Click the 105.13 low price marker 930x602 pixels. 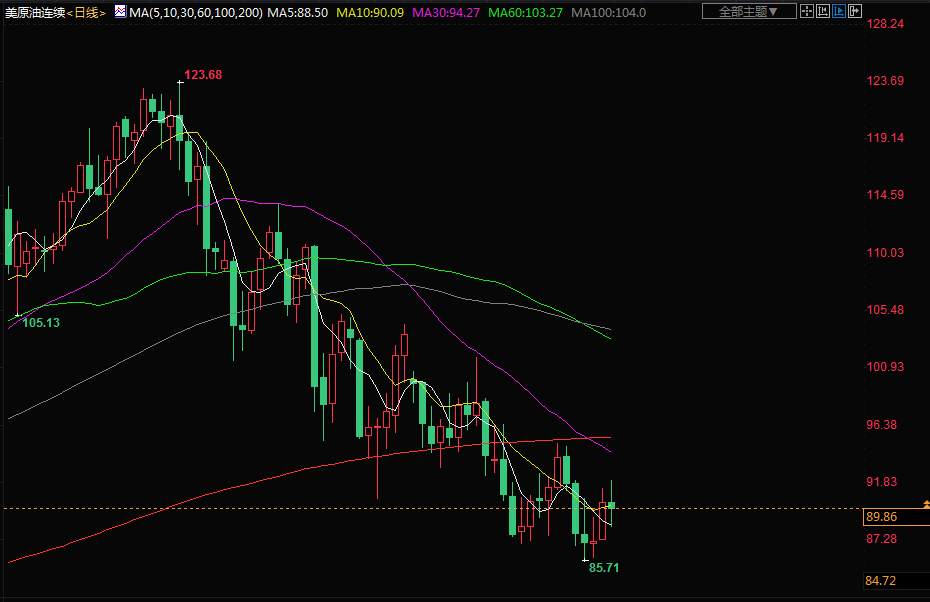click(41, 322)
